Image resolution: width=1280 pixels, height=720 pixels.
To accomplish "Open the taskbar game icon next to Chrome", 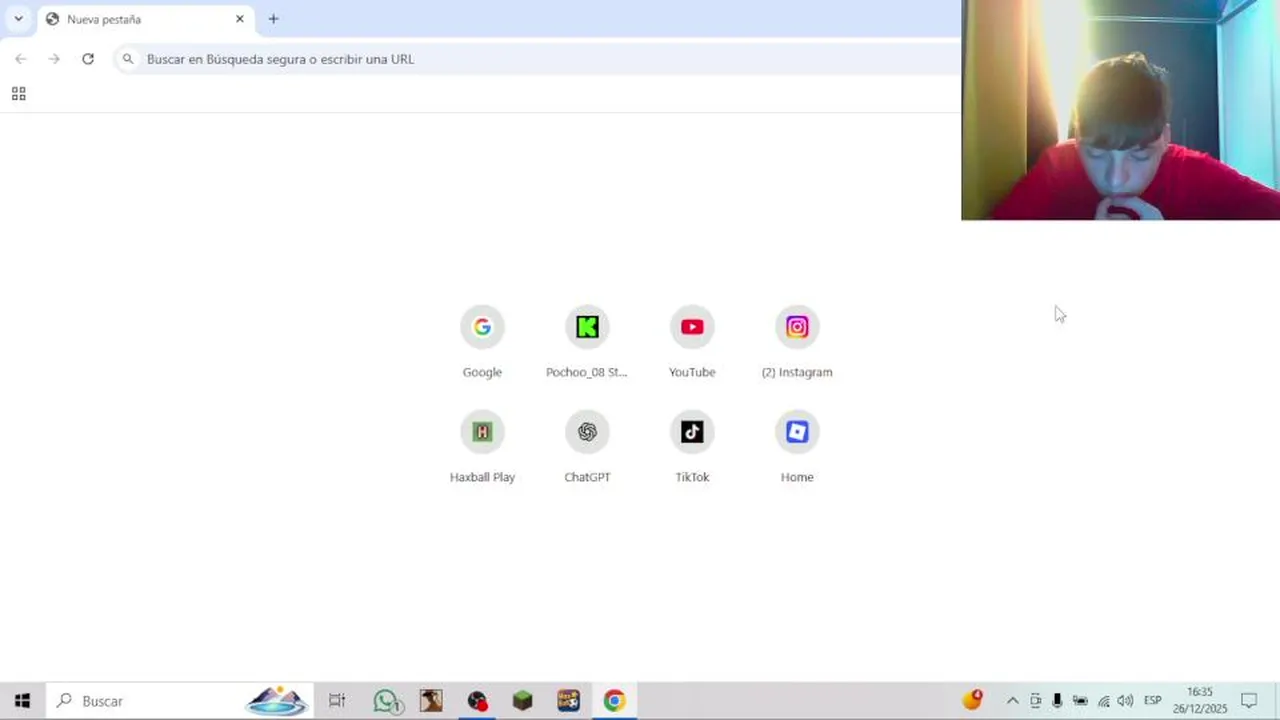I will tap(568, 701).
